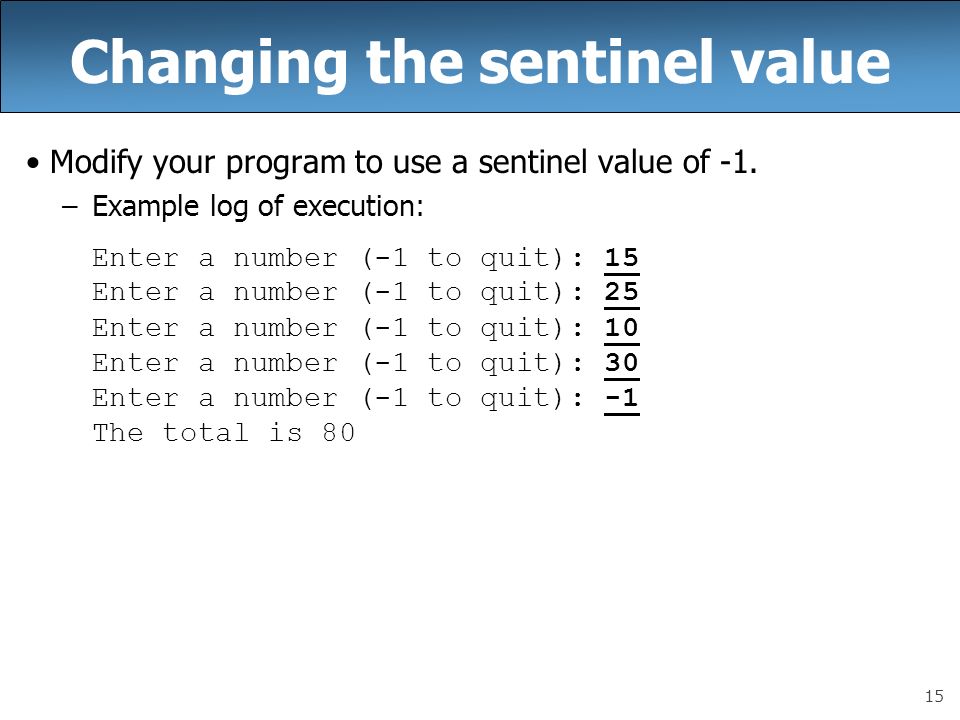Click the 'Example log of execution' sub-bullet
Image resolution: width=960 pixels, height=720 pixels.
[258, 206]
